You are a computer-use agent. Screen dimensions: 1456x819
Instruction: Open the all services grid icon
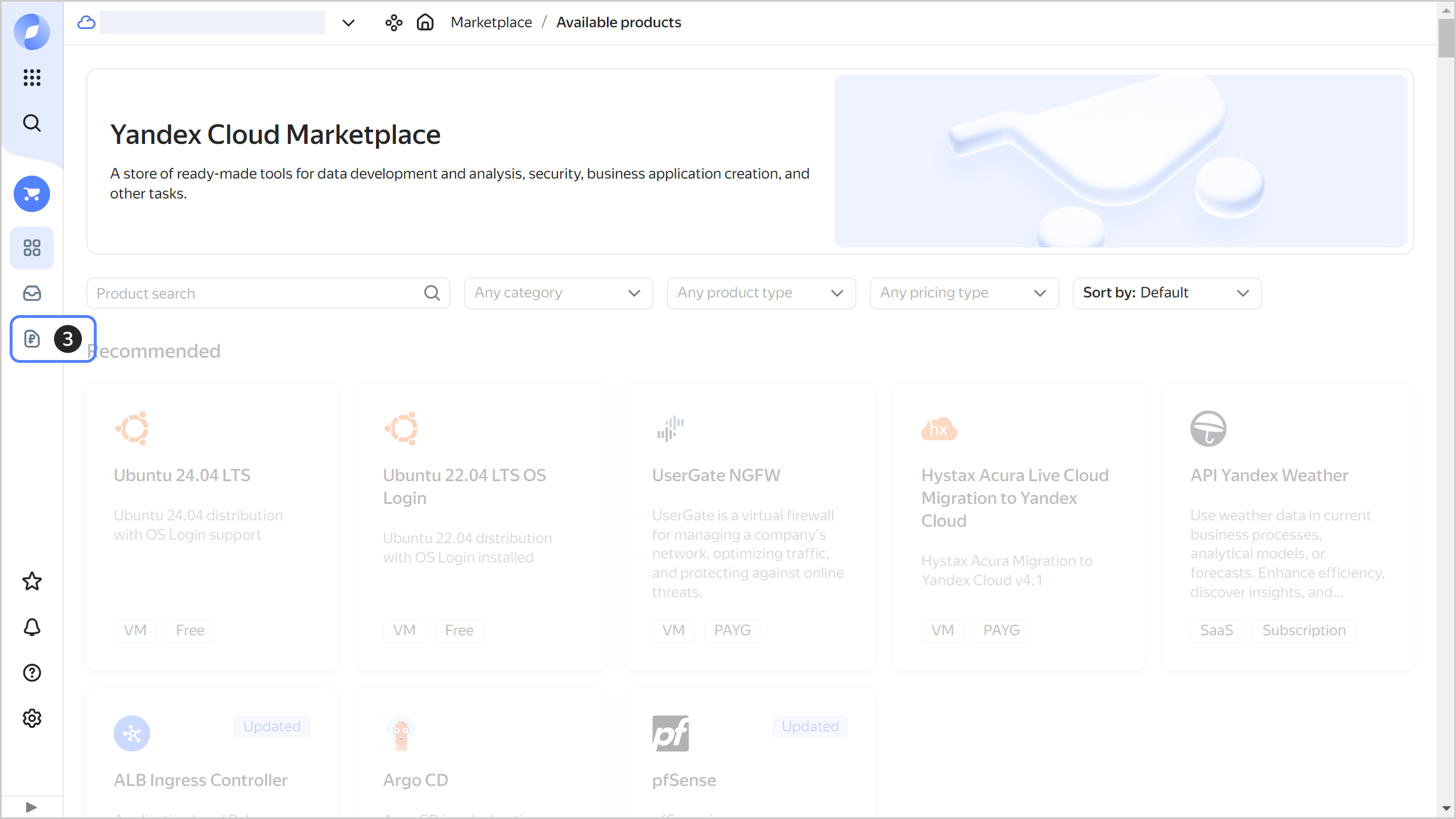32,77
